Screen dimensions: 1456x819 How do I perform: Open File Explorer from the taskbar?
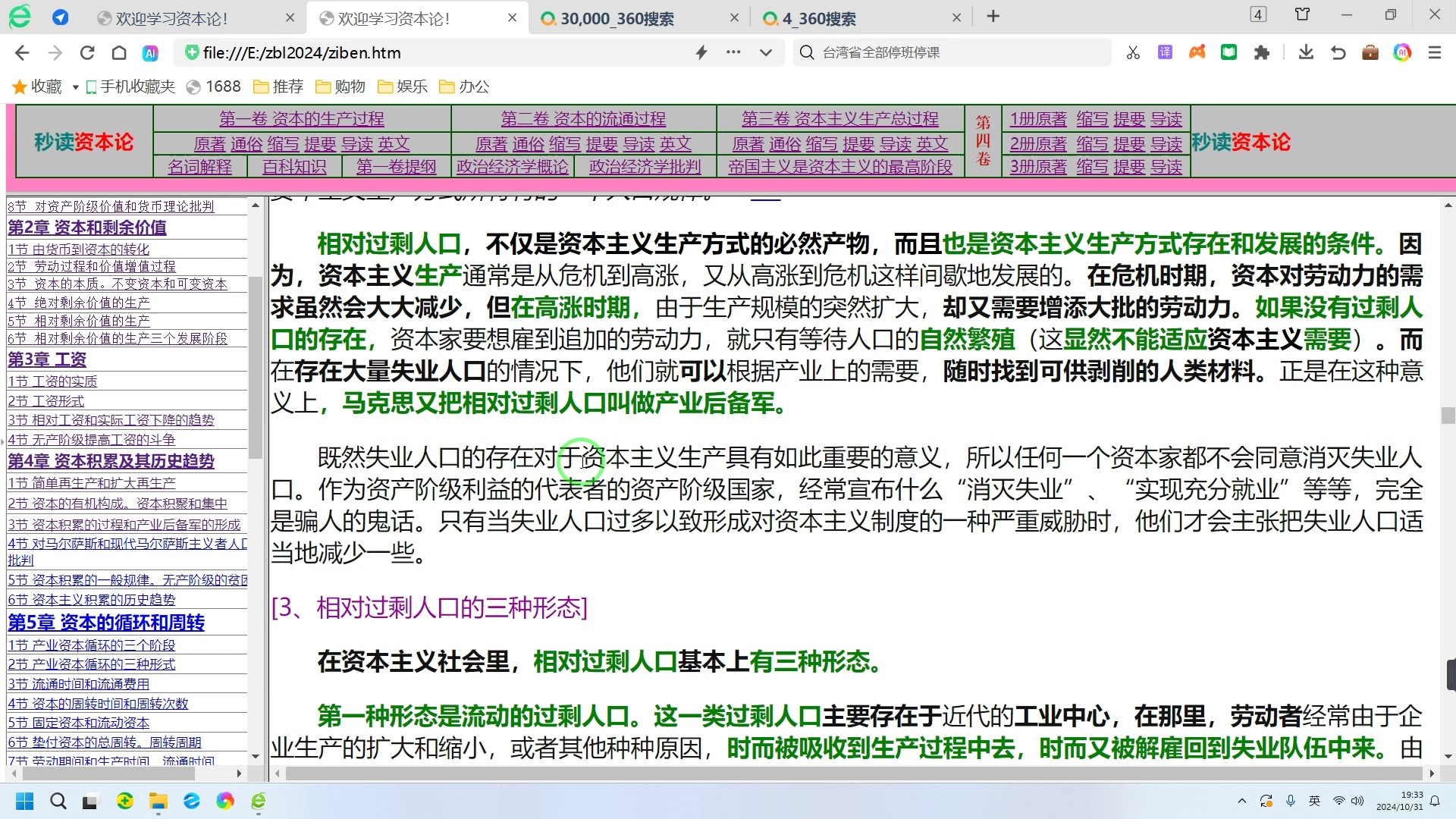(x=158, y=802)
